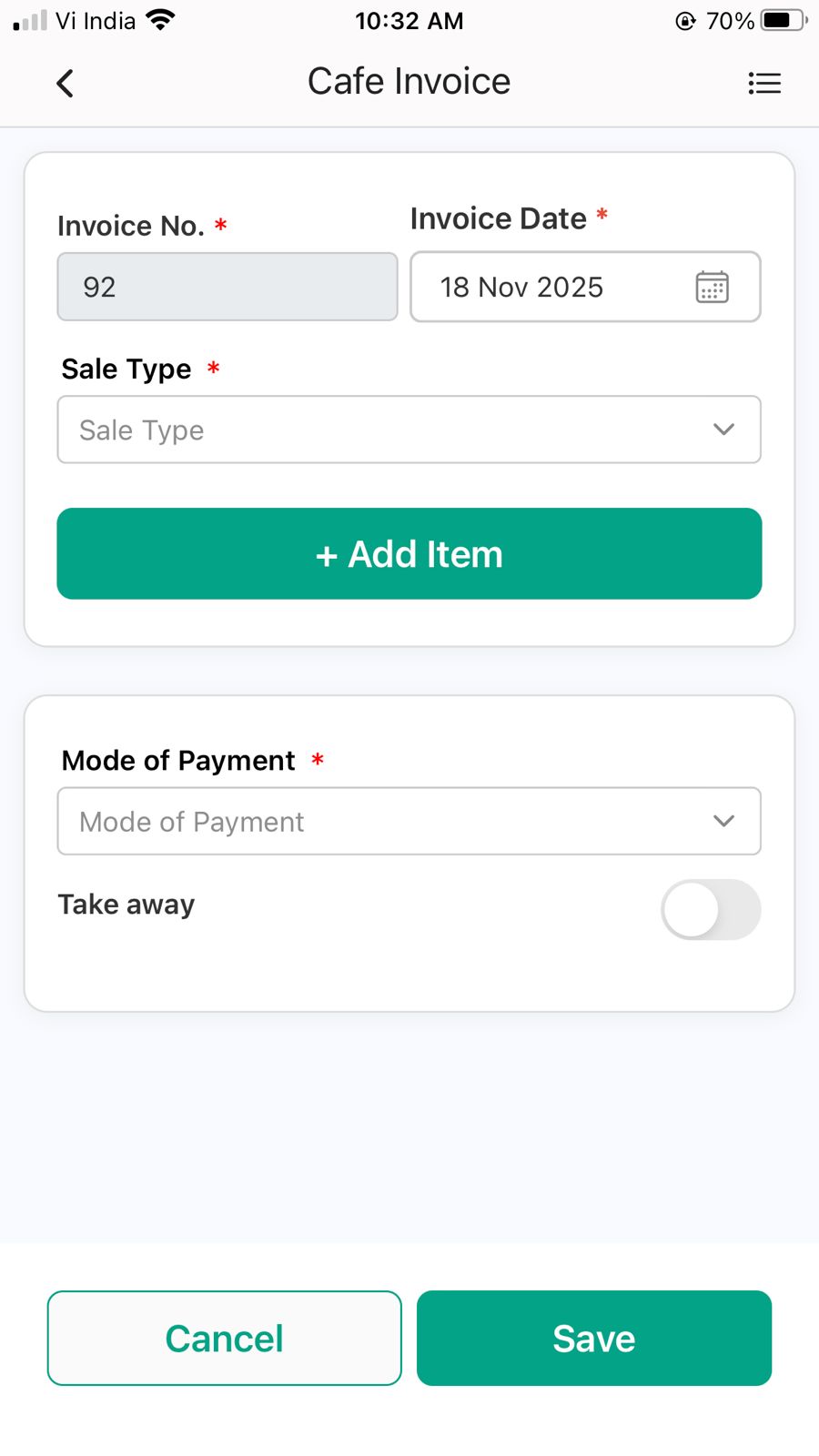Tap the Wi-Fi icon in the status bar
819x1456 pixels.
pos(160,20)
